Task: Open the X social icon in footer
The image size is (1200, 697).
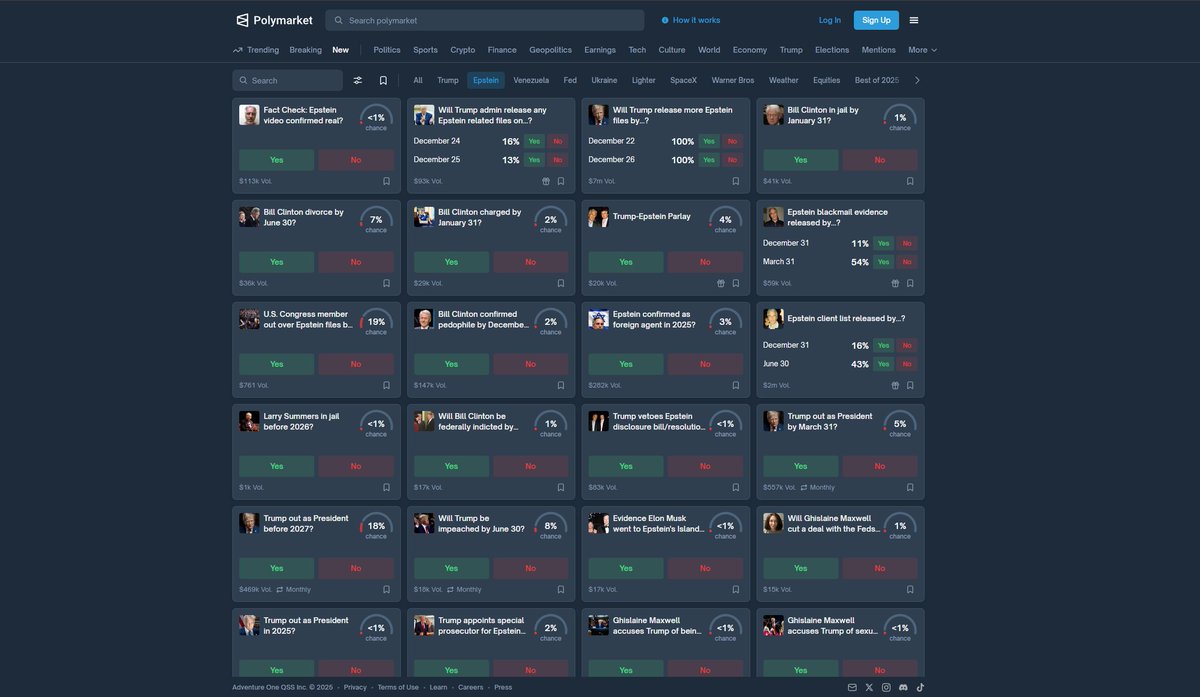Action: pos(869,687)
